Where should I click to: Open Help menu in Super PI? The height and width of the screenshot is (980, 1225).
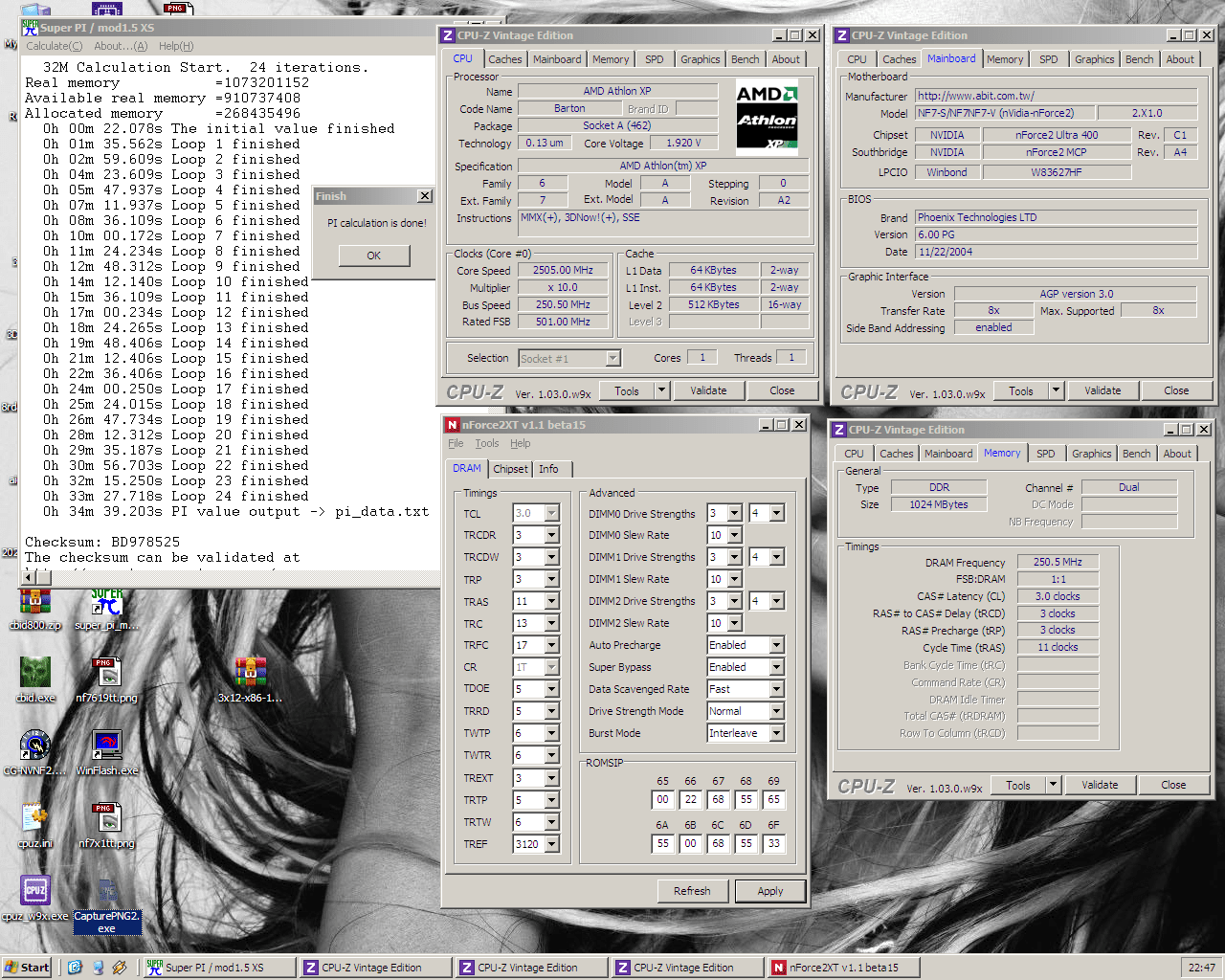point(176,46)
